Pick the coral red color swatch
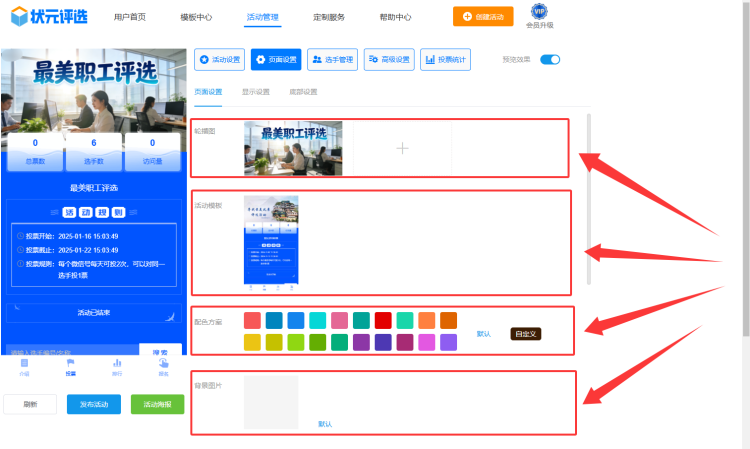The height and width of the screenshot is (449, 750). pyautogui.click(x=252, y=320)
